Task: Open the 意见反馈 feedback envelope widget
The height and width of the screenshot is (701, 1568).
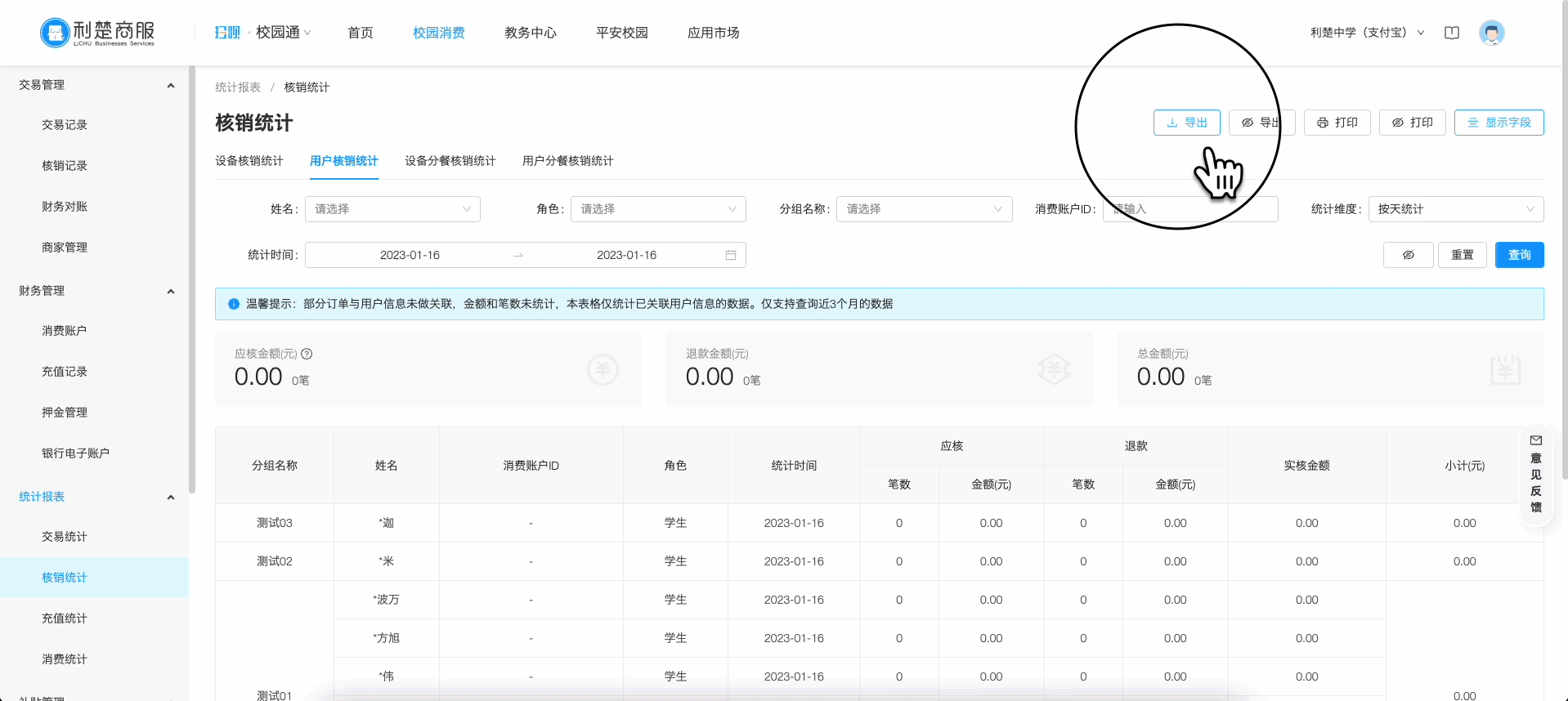Action: (x=1535, y=475)
